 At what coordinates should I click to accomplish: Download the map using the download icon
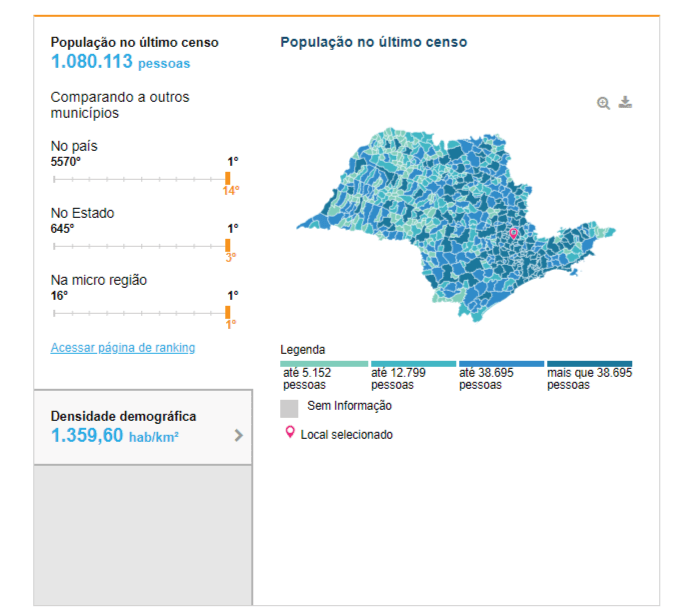[625, 102]
